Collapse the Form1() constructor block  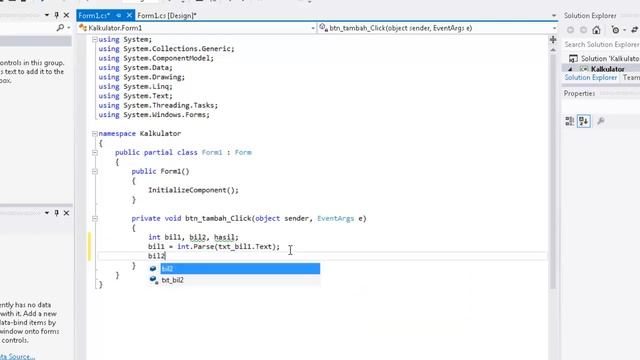95,171
